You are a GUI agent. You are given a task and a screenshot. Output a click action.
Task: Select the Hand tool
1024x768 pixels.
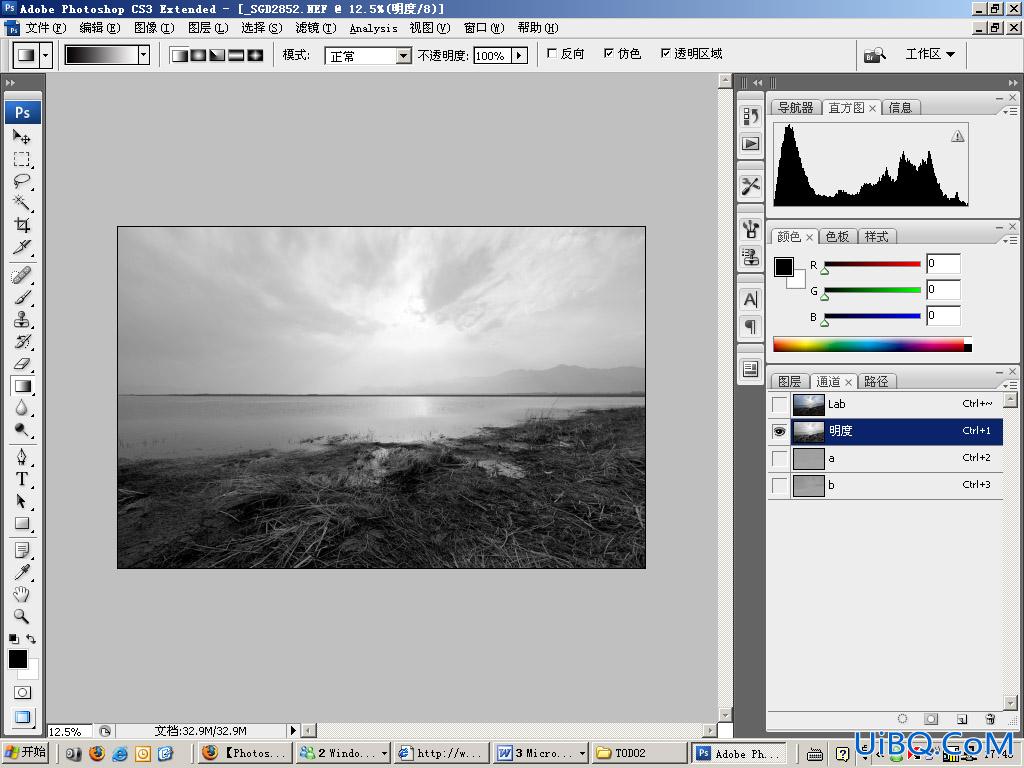click(22, 594)
